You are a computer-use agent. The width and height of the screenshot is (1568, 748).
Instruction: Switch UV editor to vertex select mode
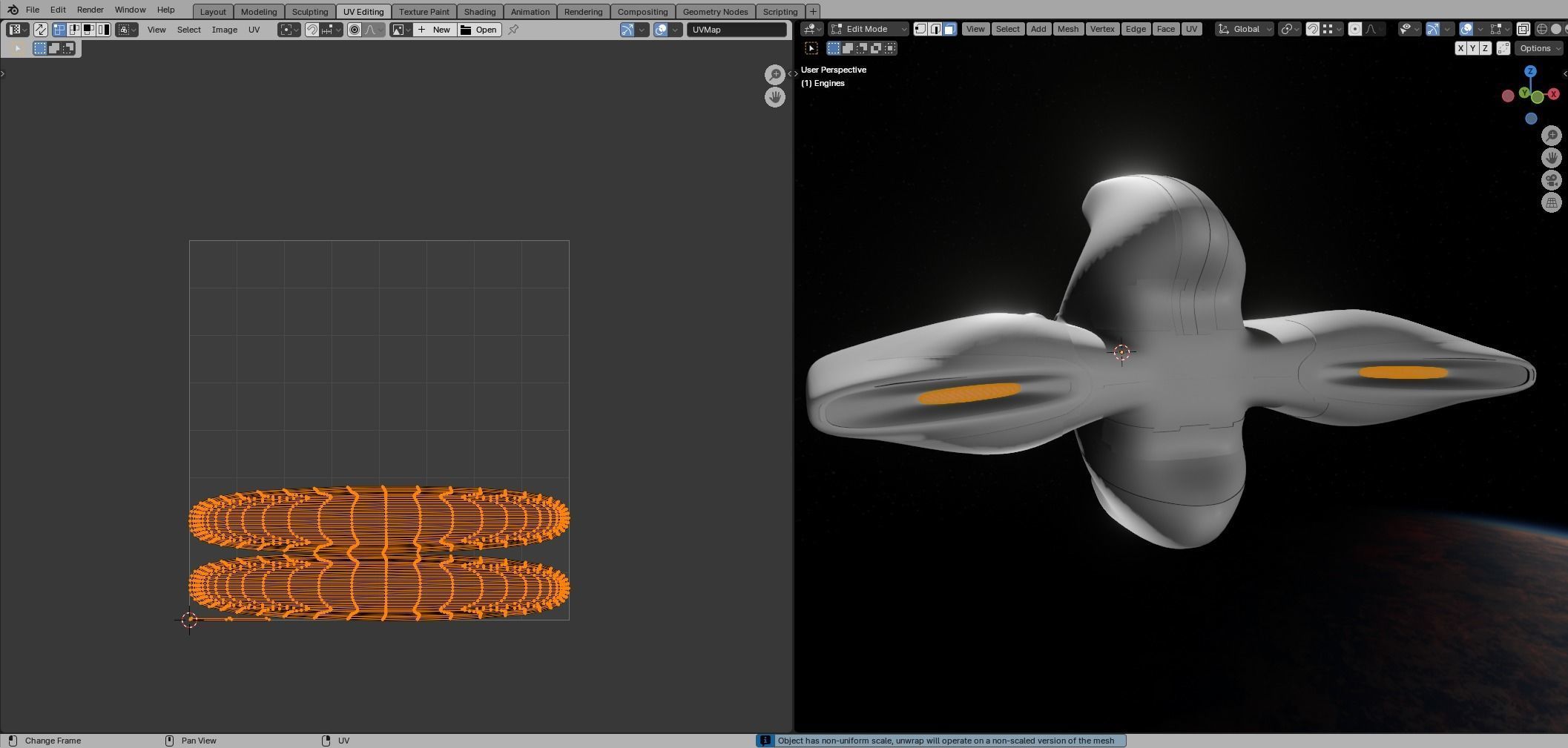click(x=59, y=30)
